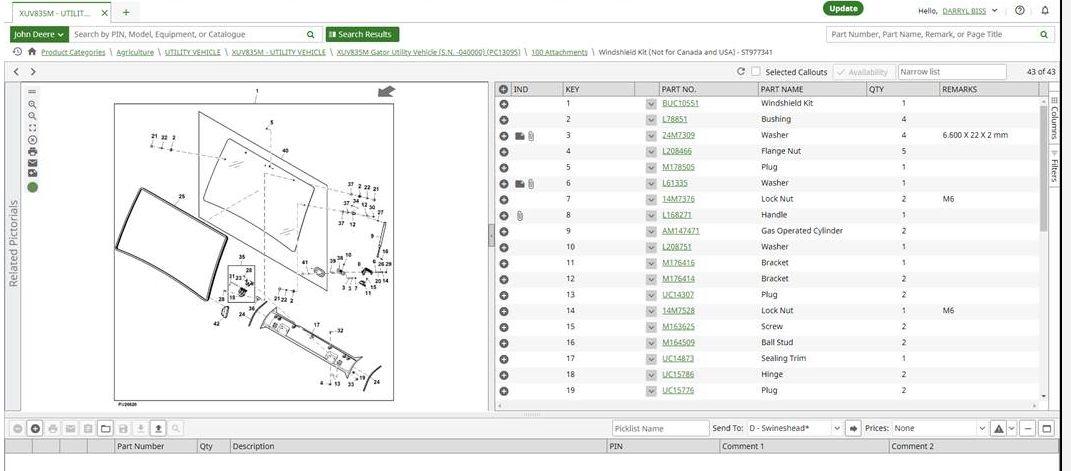Click the refresh icon beside Selected Callouts
This screenshot has width=1071, height=471.
(x=741, y=72)
